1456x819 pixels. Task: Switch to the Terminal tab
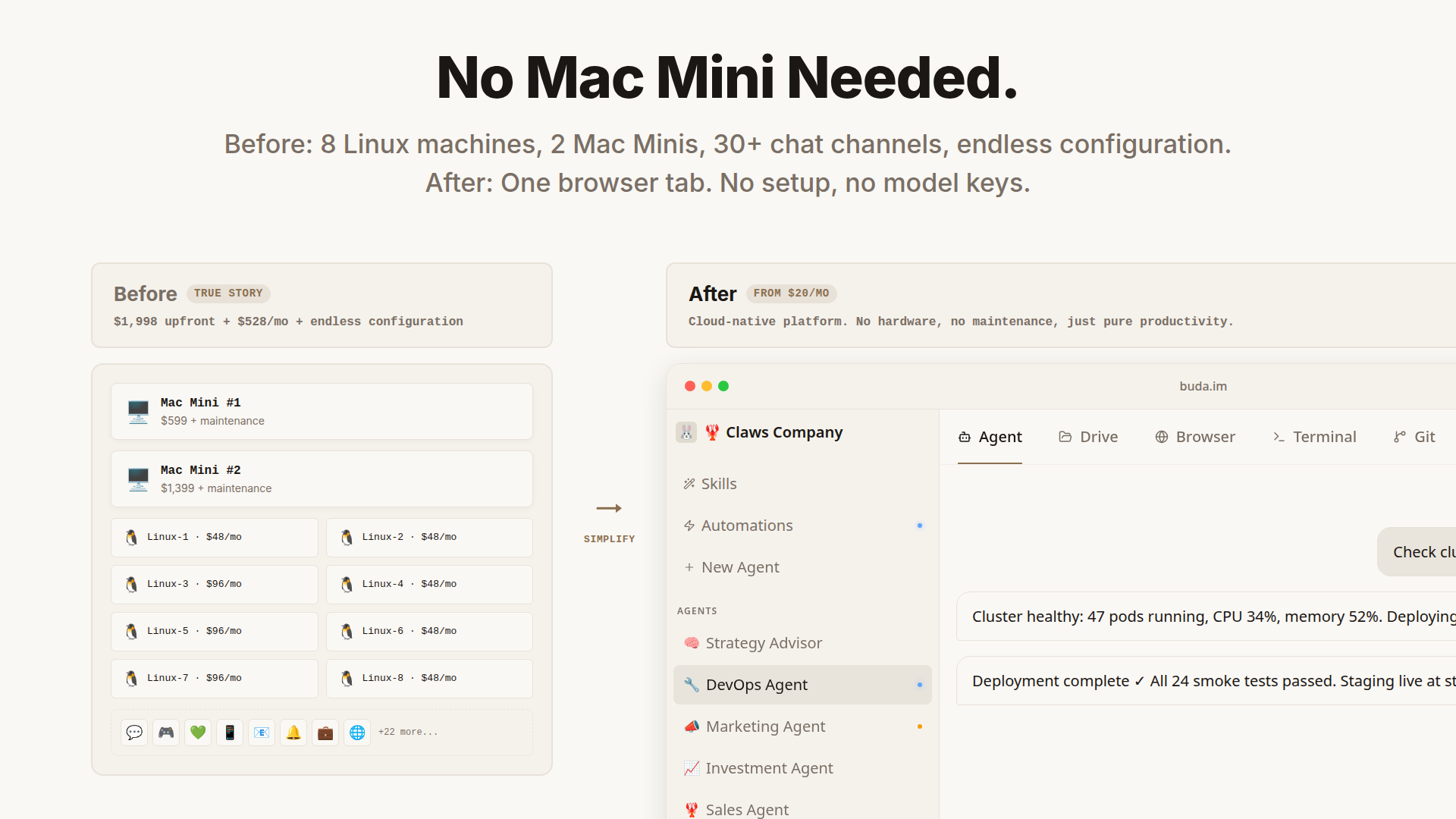(x=1314, y=437)
